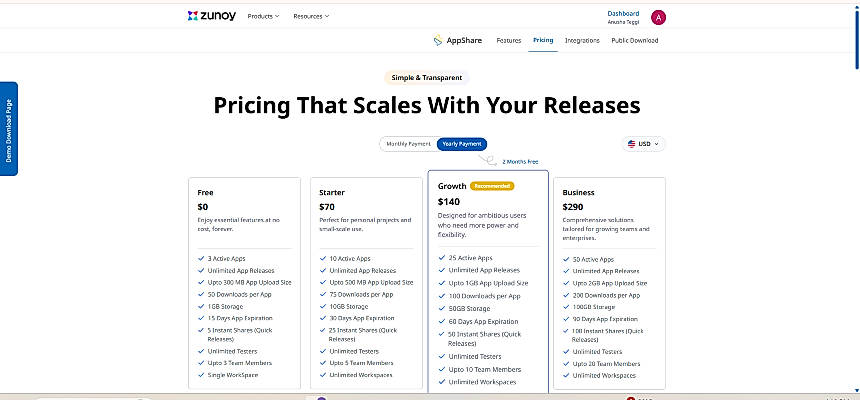The image size is (860, 400).
Task: Go to the Pricing tab
Action: click(543, 40)
